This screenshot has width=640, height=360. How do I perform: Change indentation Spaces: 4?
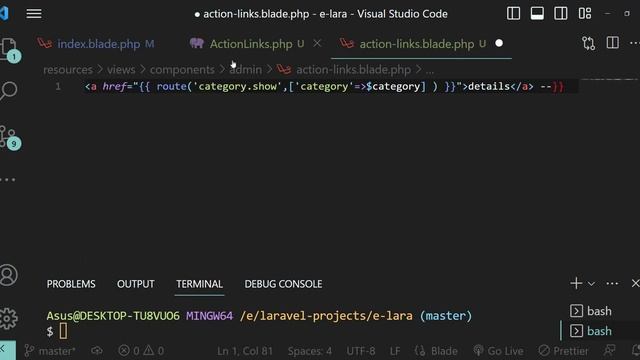coord(310,351)
